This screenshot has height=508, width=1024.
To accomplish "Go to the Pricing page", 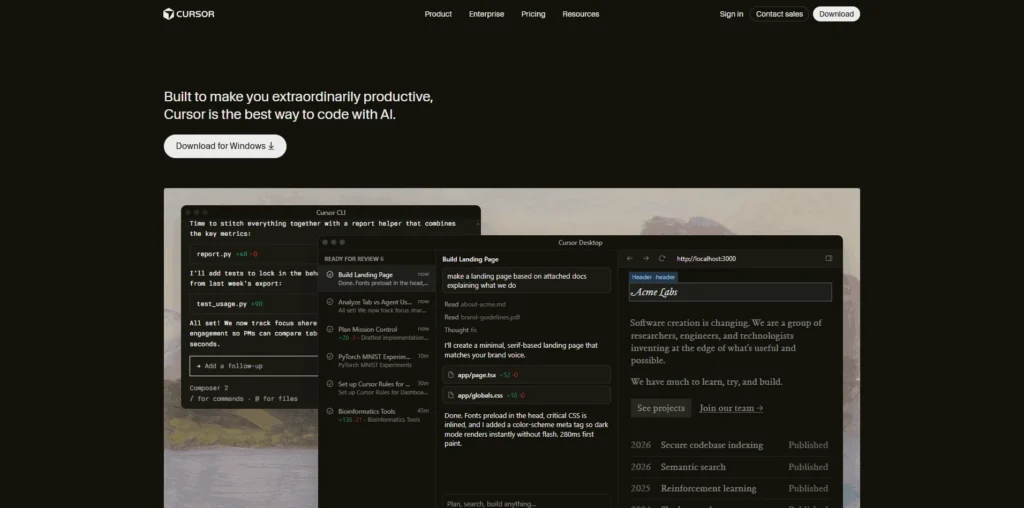I will (x=533, y=14).
